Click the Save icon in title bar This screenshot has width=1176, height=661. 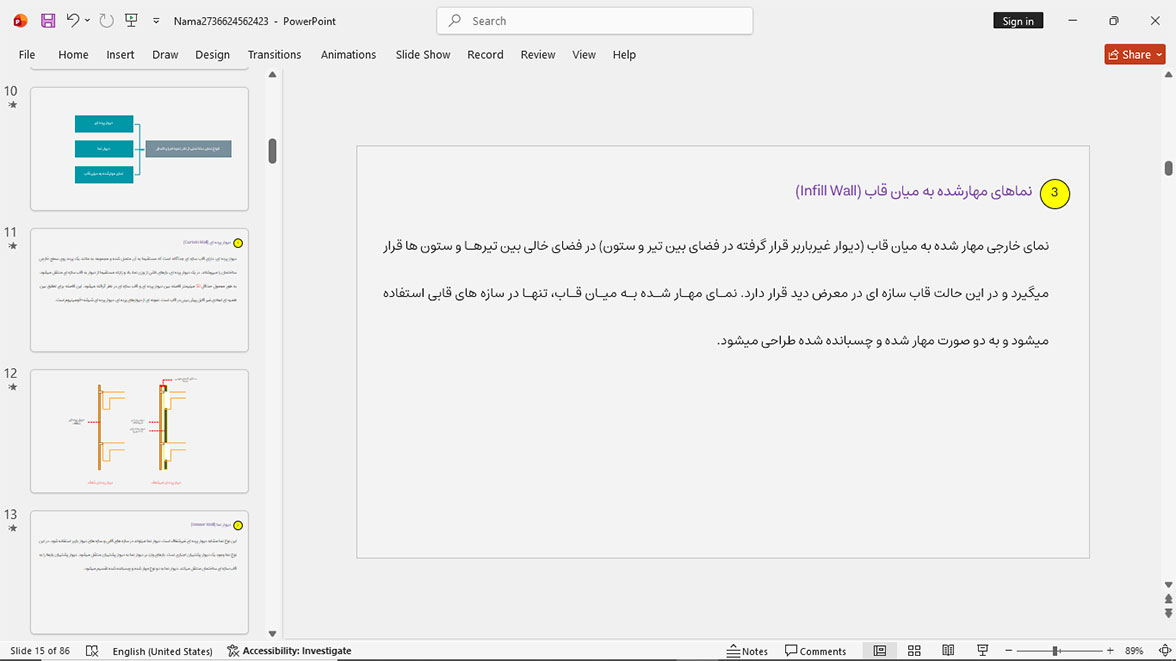[x=48, y=21]
